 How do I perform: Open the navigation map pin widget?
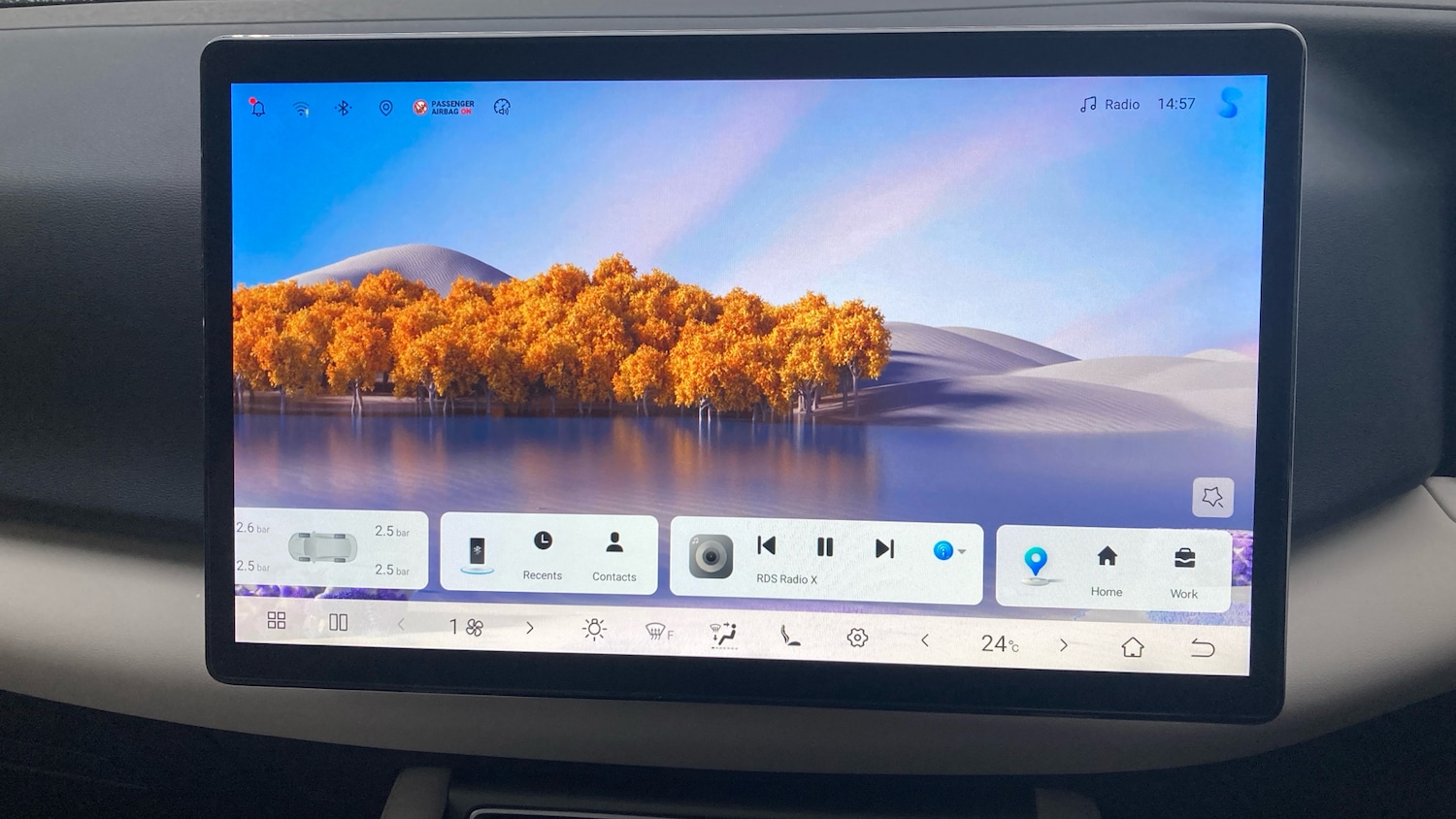point(1036,562)
